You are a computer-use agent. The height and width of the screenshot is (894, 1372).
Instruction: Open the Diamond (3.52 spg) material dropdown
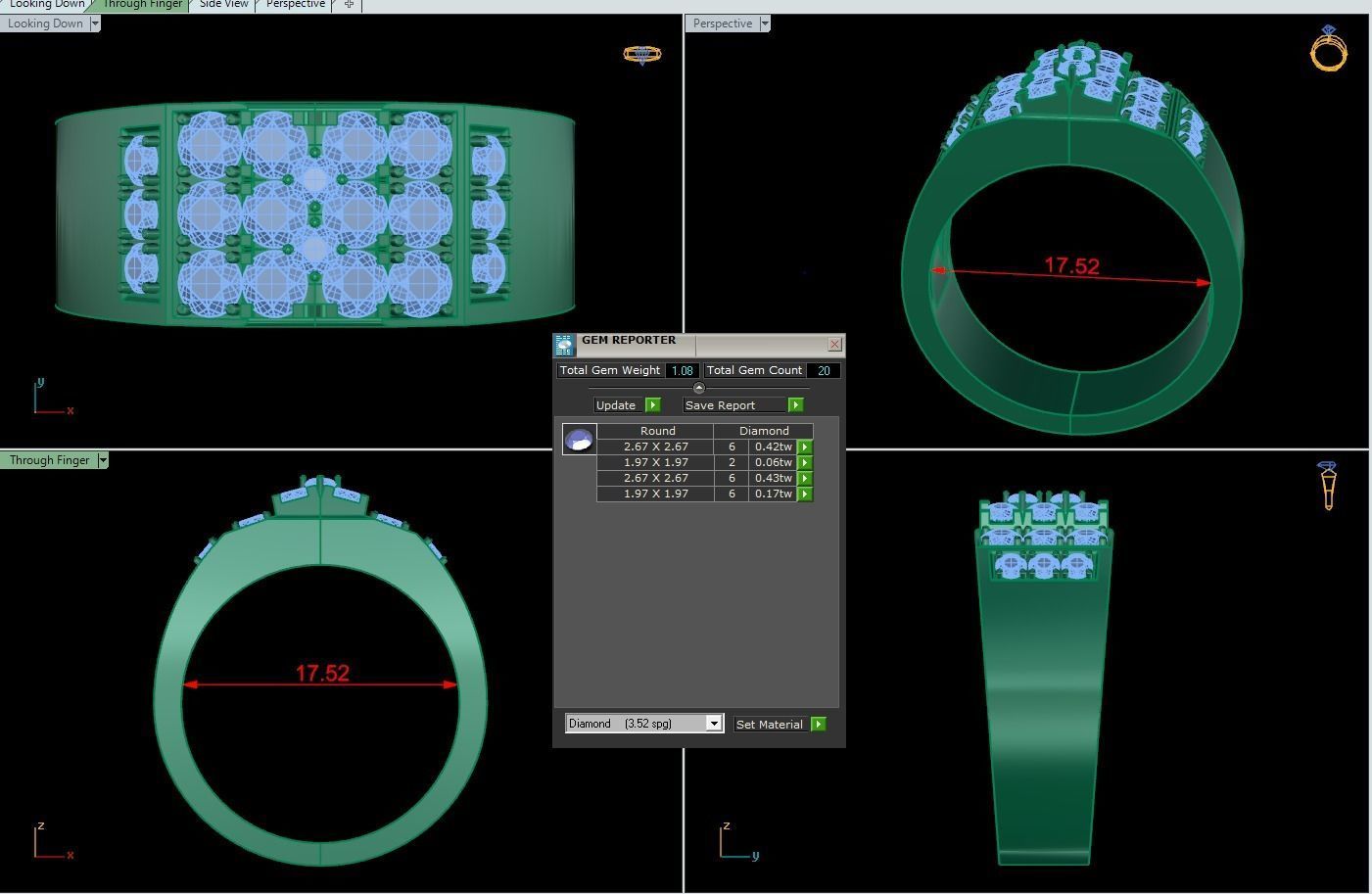[x=714, y=724]
